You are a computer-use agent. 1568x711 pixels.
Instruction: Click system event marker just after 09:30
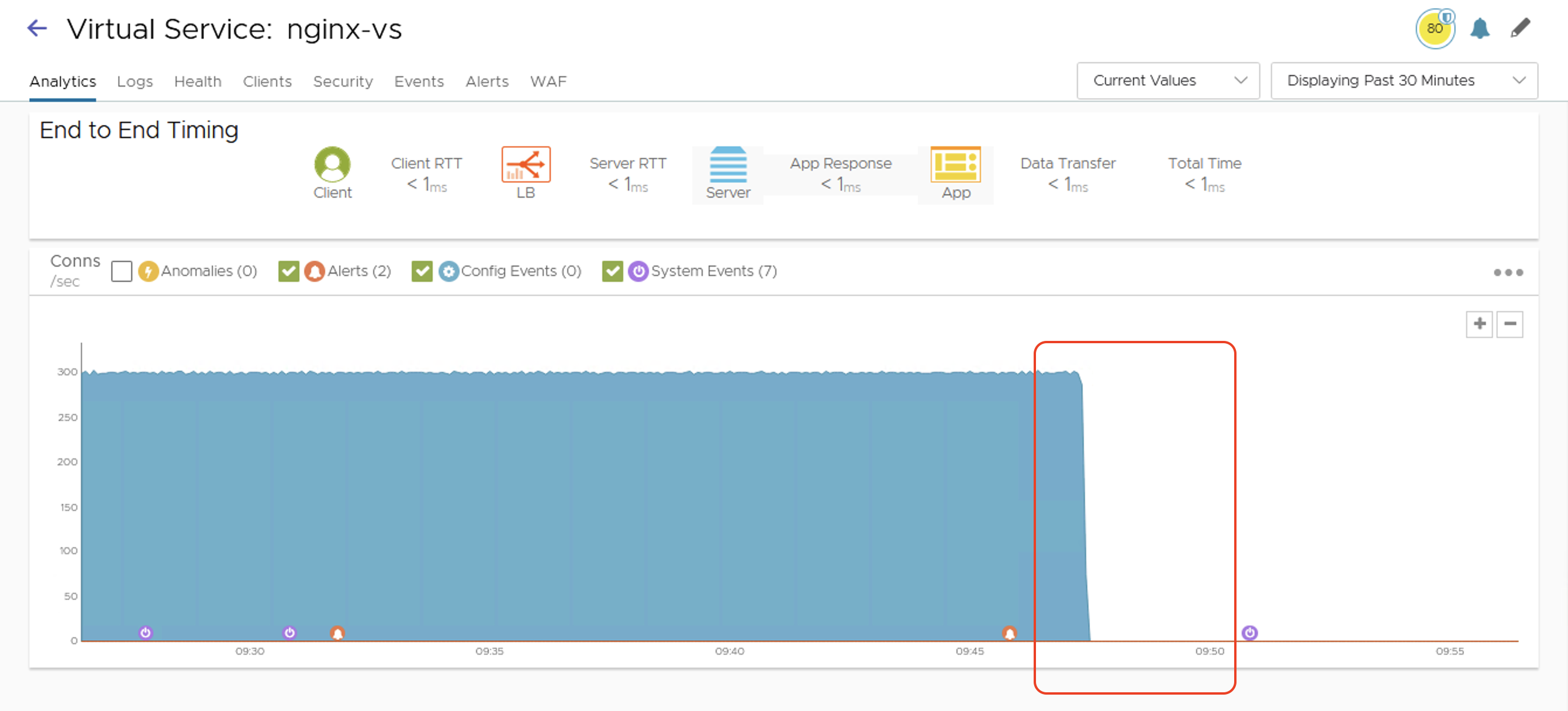[x=289, y=633]
